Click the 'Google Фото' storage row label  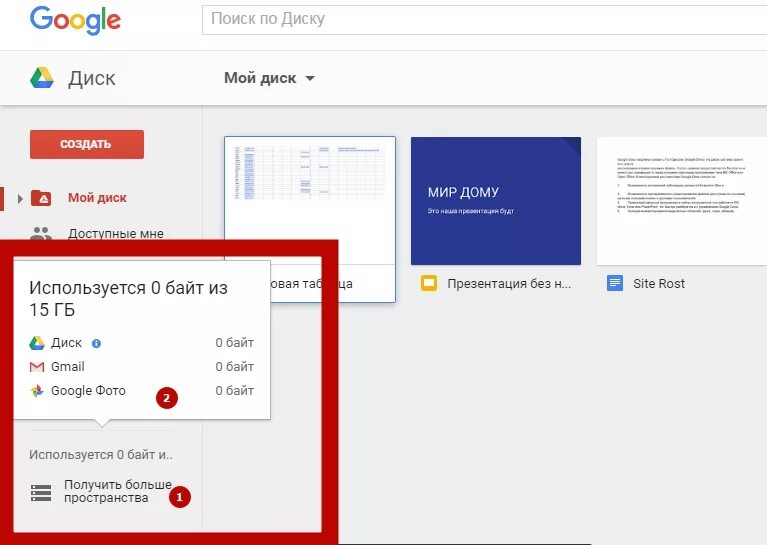(x=88, y=390)
